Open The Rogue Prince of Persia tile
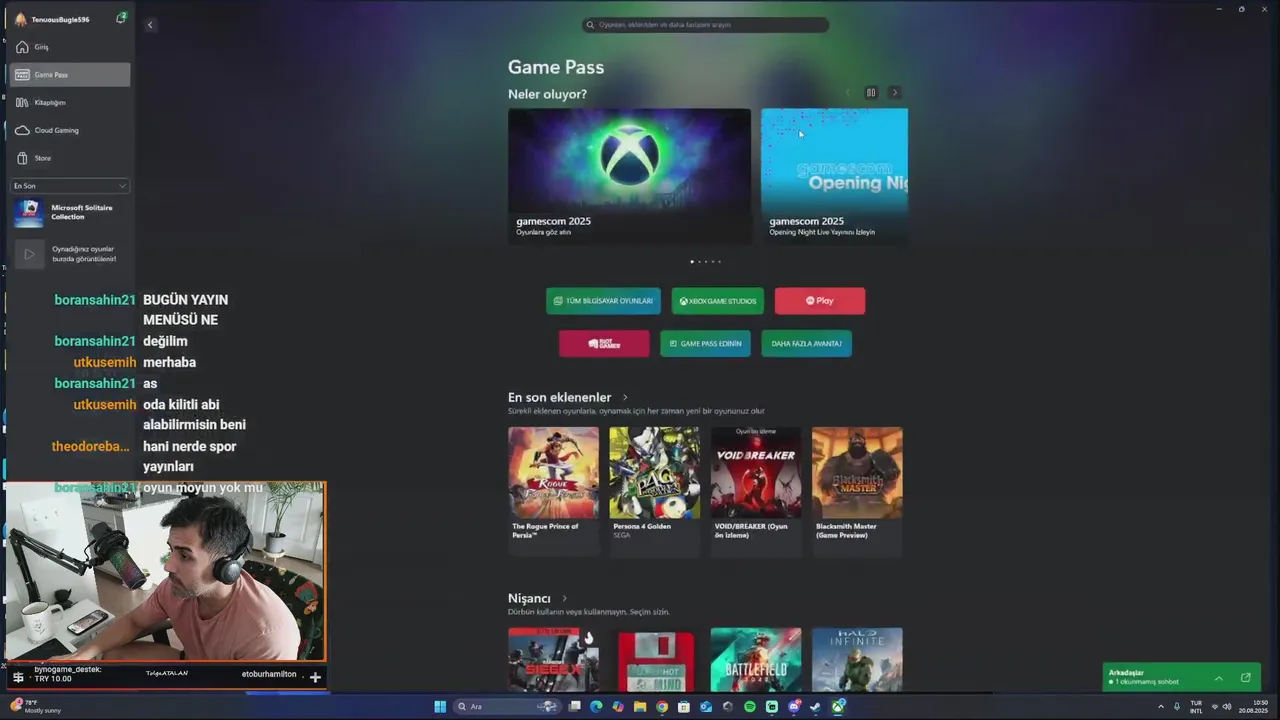This screenshot has width=1280, height=720. pyautogui.click(x=553, y=490)
